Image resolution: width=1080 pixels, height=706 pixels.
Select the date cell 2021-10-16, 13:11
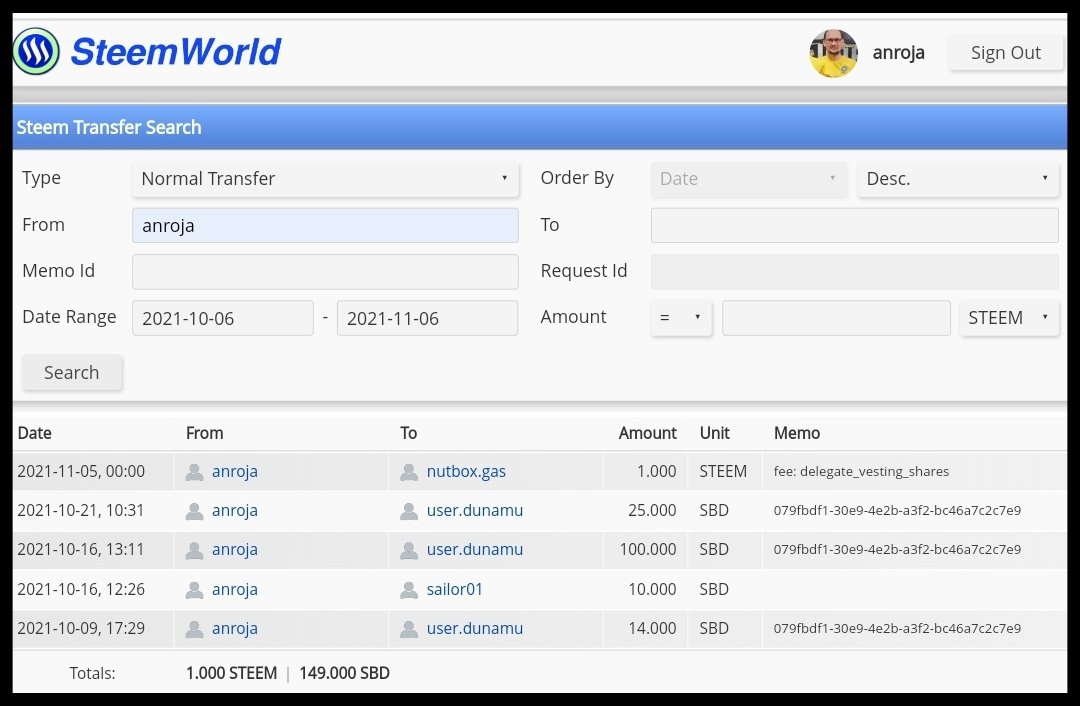point(81,550)
